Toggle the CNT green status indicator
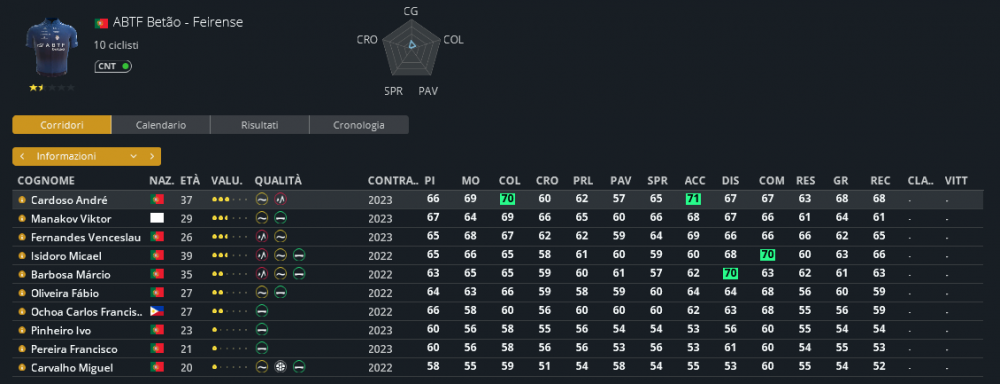The width and height of the screenshot is (1000, 384). click(x=126, y=66)
